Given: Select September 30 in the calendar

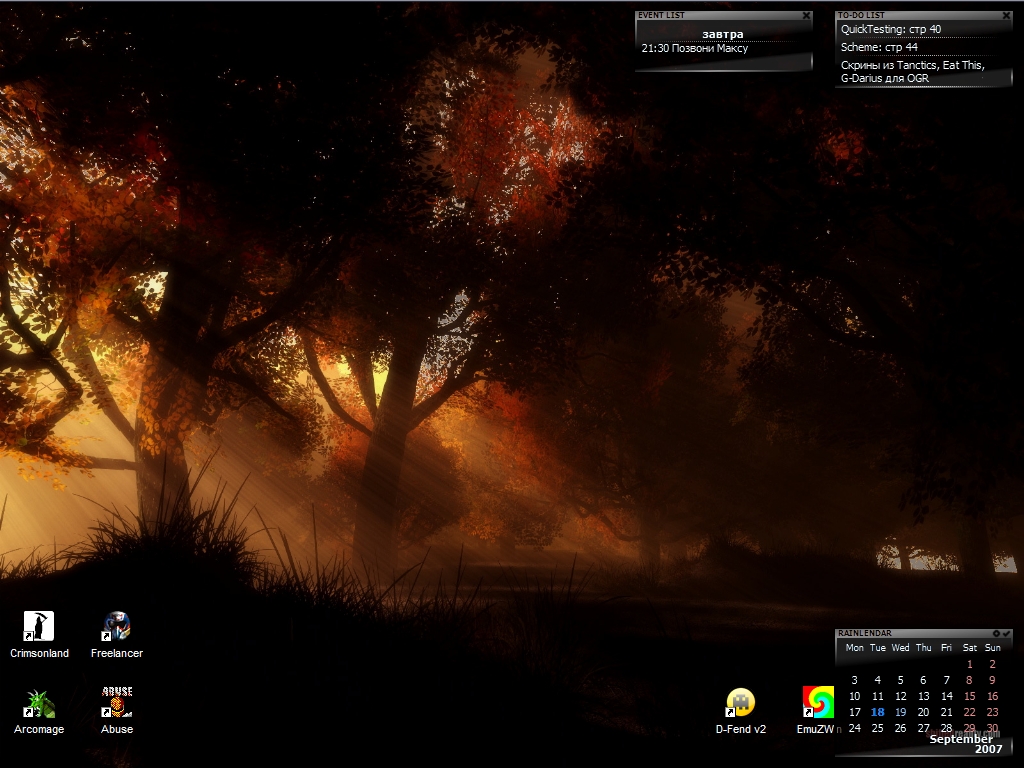Looking at the screenshot, I should [x=993, y=728].
